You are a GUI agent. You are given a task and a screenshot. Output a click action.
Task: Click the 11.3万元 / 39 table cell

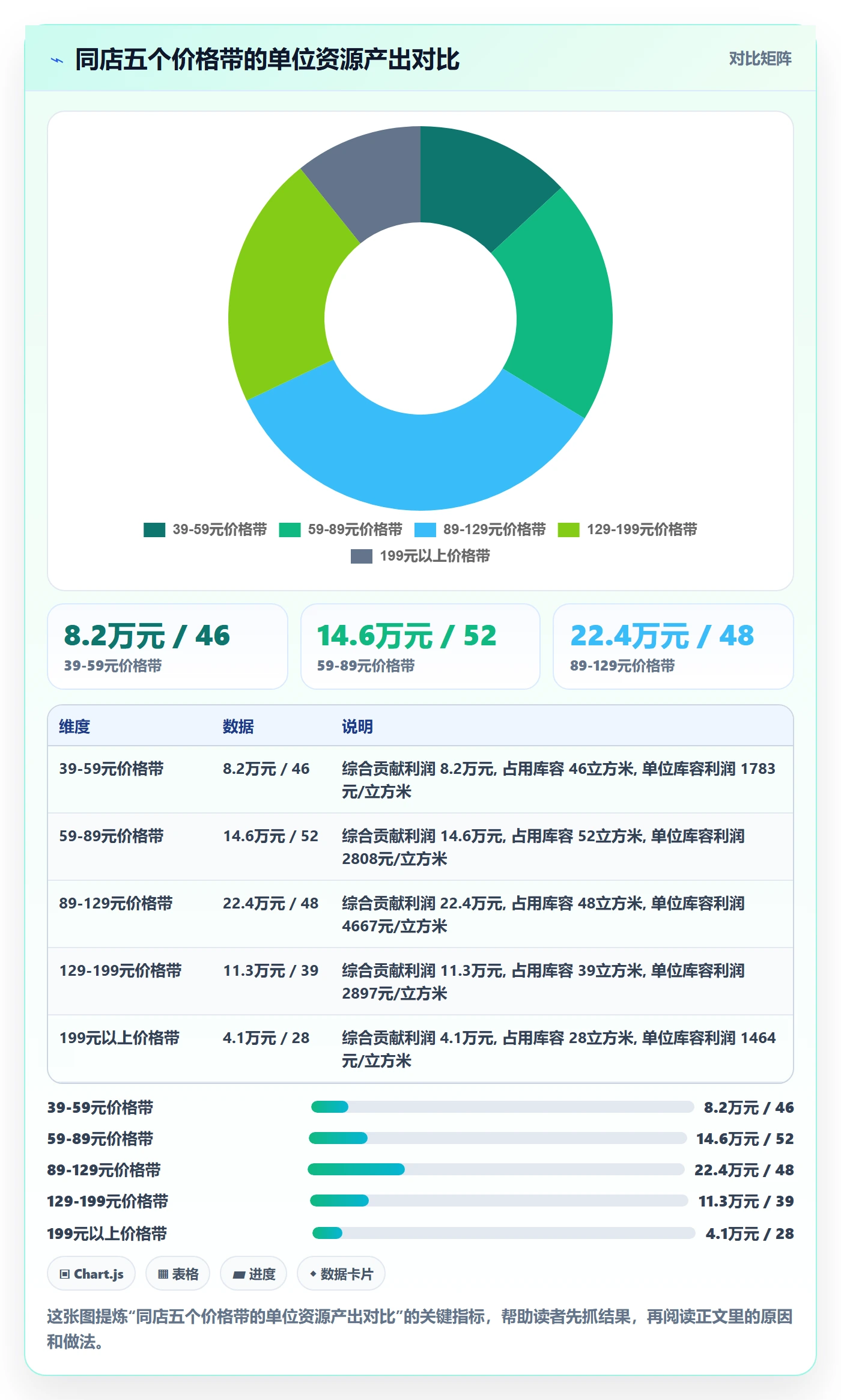pyautogui.click(x=270, y=970)
